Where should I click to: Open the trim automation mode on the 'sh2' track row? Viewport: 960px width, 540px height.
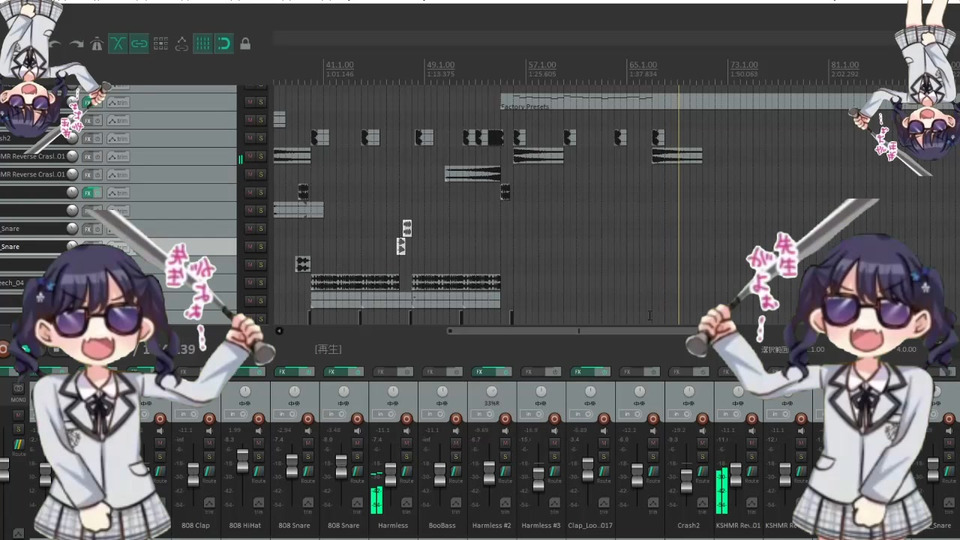118,138
